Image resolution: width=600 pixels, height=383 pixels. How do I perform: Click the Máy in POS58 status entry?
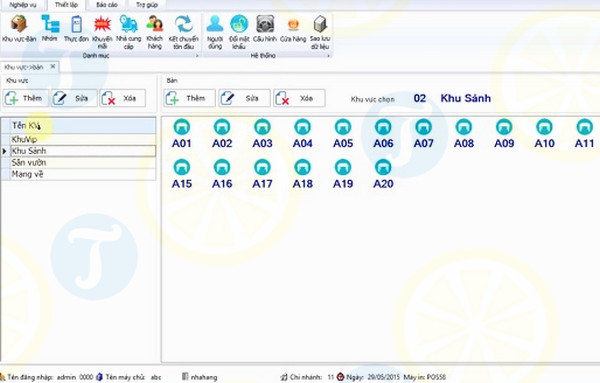(x=425, y=377)
